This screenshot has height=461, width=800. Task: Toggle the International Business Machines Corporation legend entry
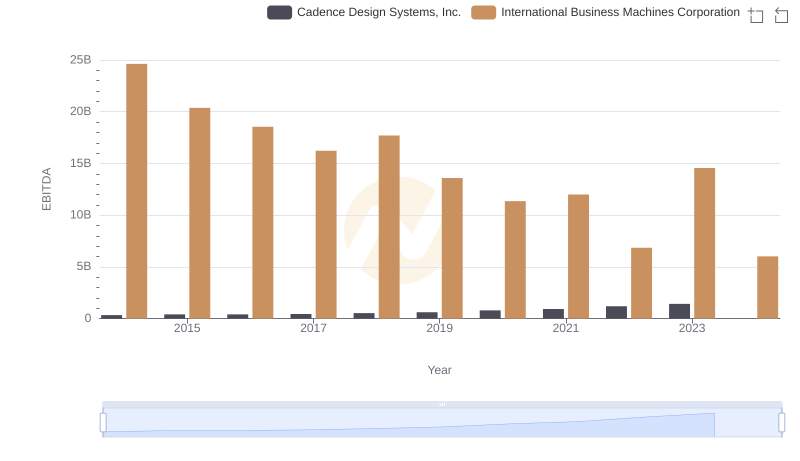(x=605, y=12)
